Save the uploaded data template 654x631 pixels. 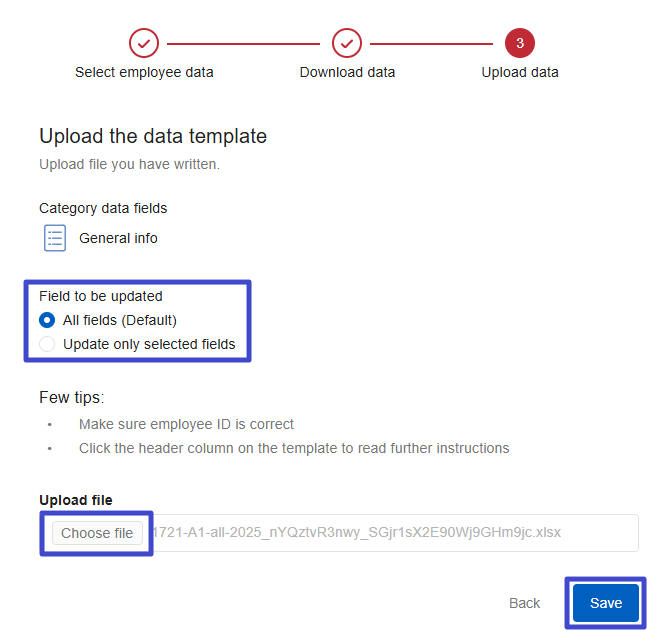pos(606,603)
